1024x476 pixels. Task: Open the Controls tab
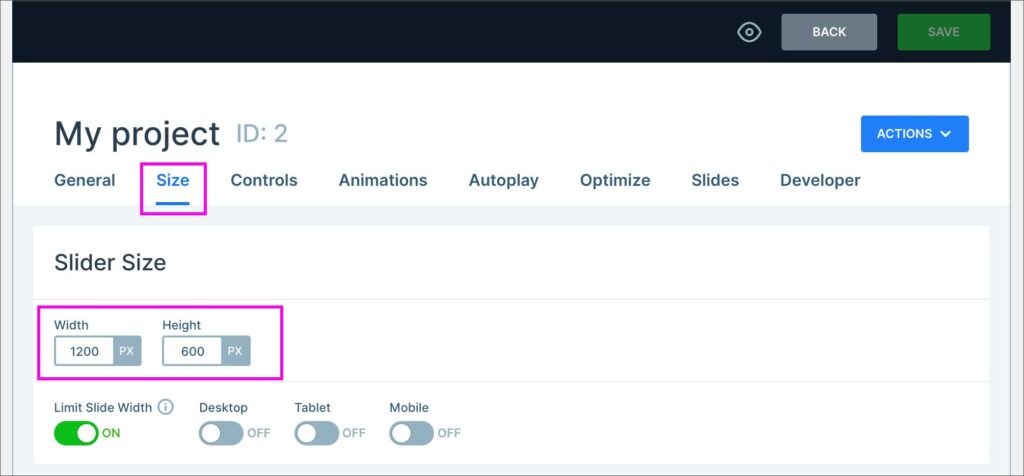[x=264, y=181]
